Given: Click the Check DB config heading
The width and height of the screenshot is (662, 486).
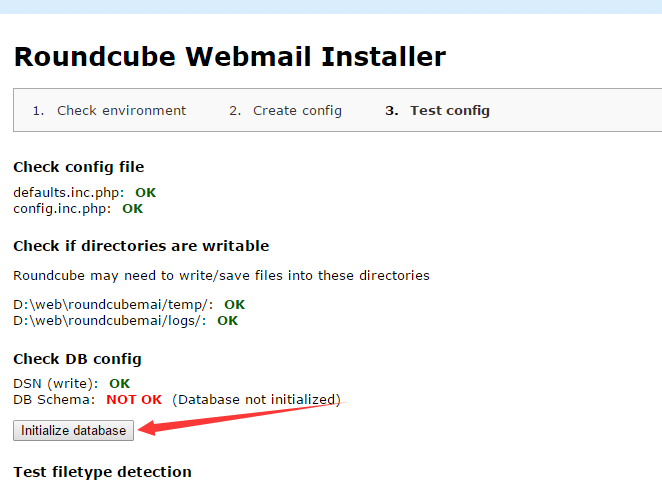Looking at the screenshot, I should [77, 359].
